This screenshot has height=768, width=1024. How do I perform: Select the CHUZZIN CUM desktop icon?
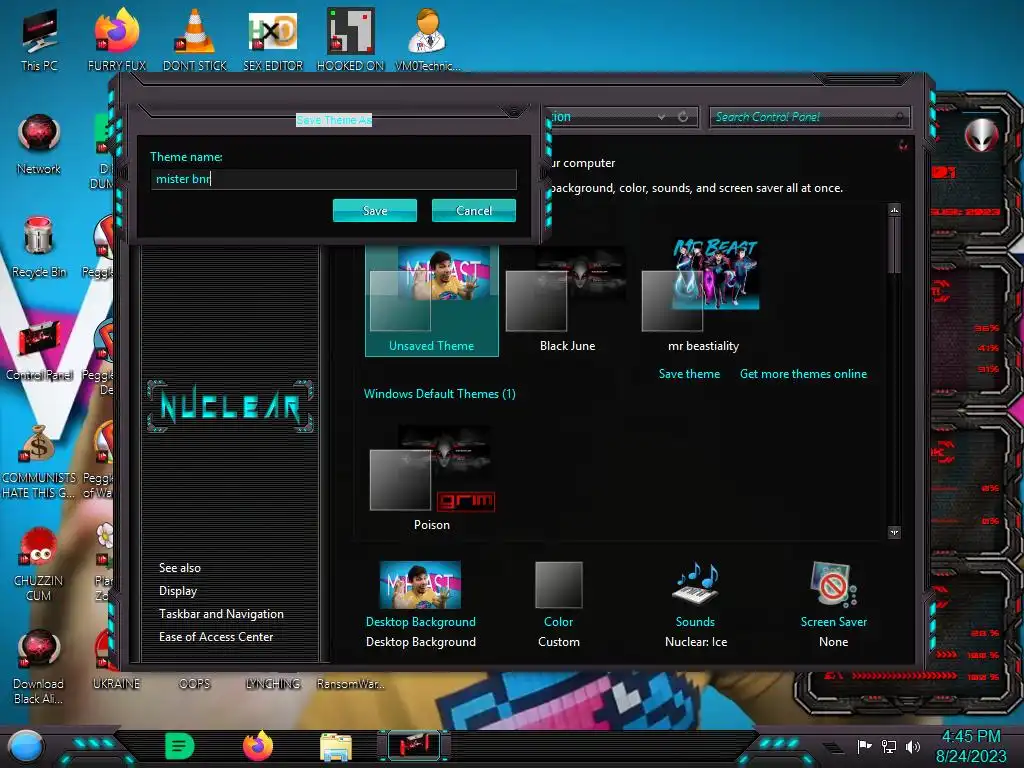39,564
